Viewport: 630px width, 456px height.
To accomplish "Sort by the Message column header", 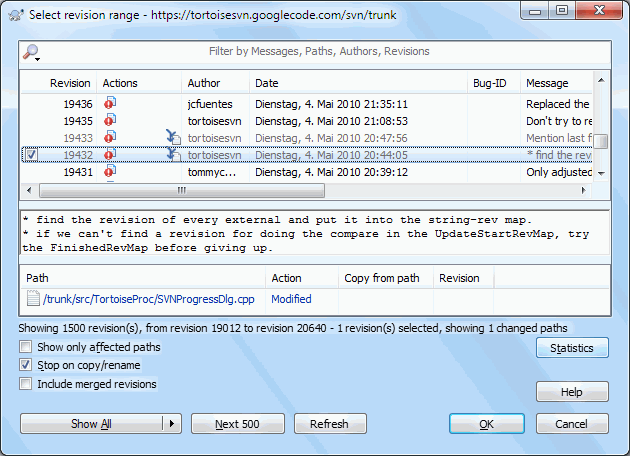I will 556,83.
